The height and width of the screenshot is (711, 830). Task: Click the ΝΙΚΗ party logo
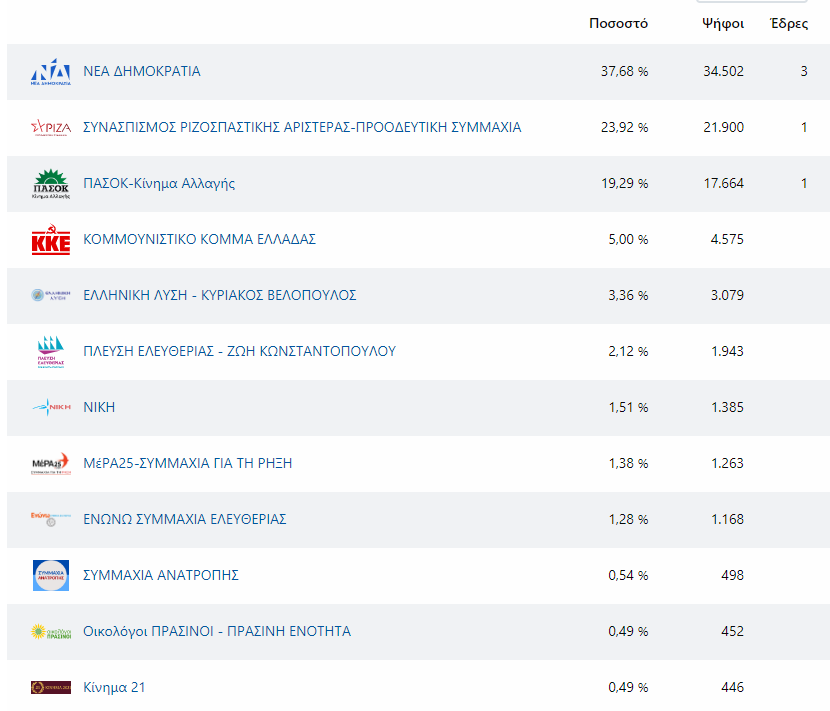(51, 407)
